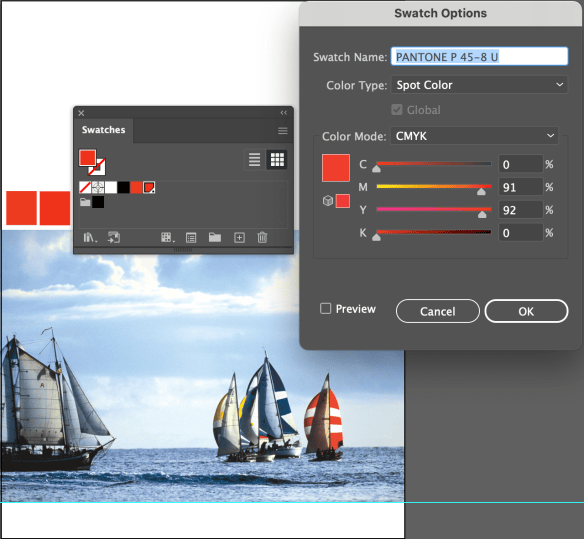Select the Registration swatch
The height and width of the screenshot is (539, 584).
[98, 187]
